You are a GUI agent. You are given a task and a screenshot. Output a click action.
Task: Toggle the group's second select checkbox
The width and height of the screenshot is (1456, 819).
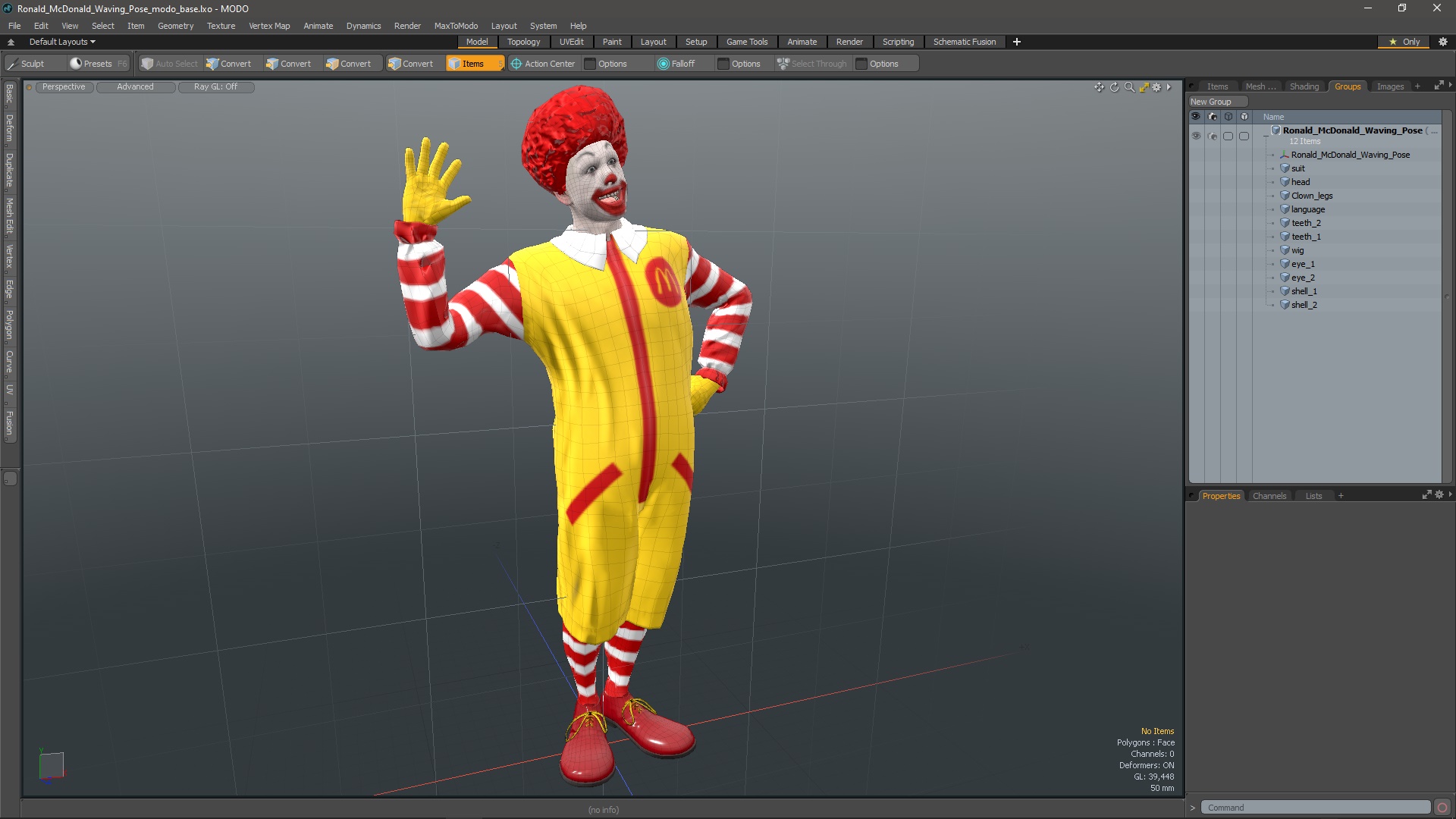click(1244, 136)
